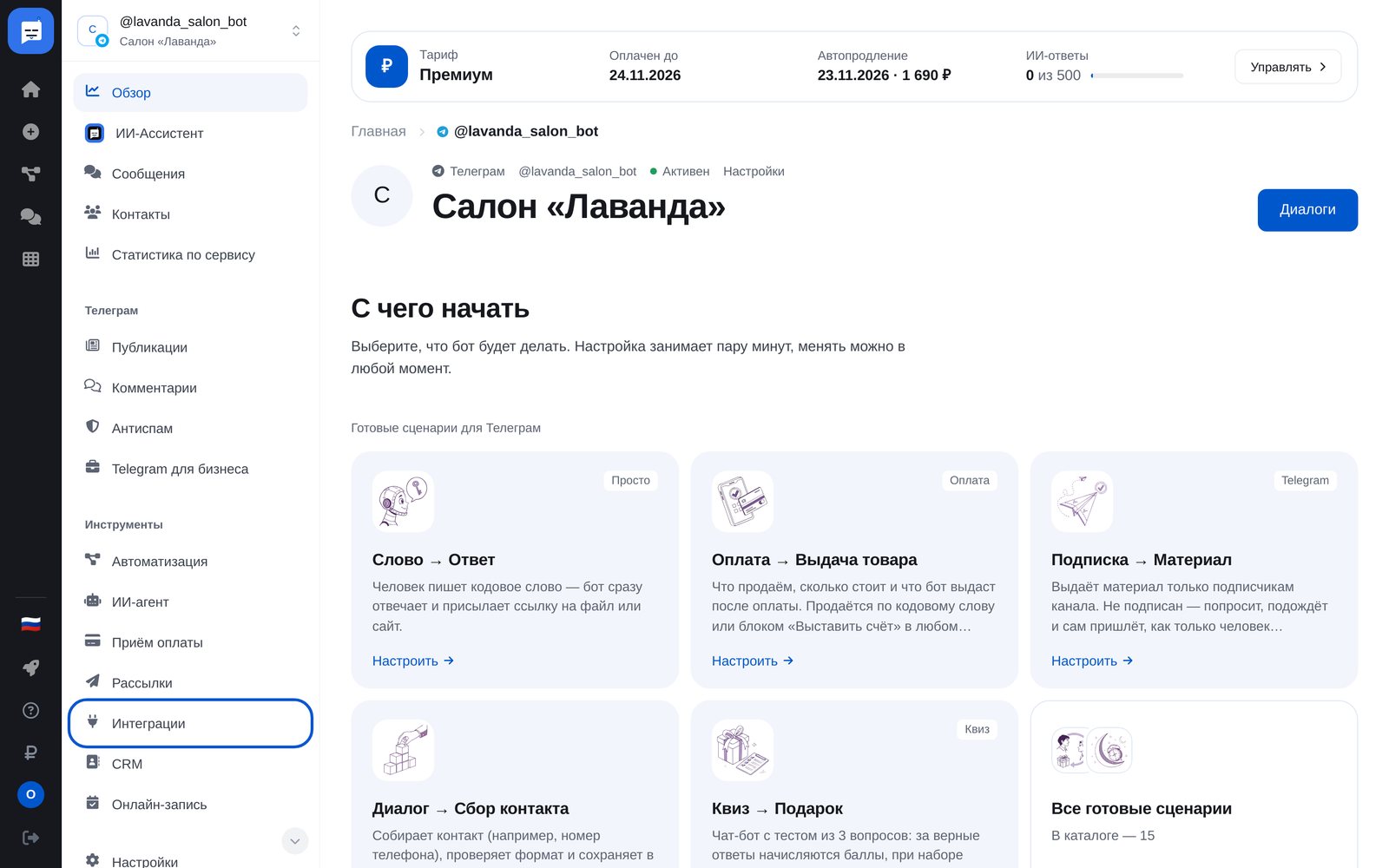Click Настроить on Оплата → Выдача товара card
This screenshot has height=868, width=1389.
point(753,661)
